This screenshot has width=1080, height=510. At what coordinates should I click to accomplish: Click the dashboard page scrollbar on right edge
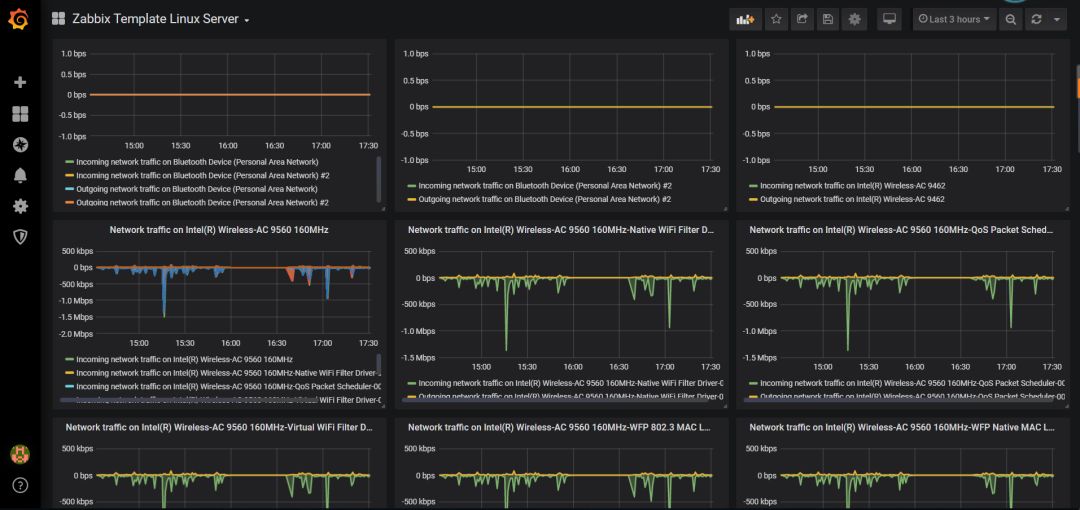pos(1077,110)
